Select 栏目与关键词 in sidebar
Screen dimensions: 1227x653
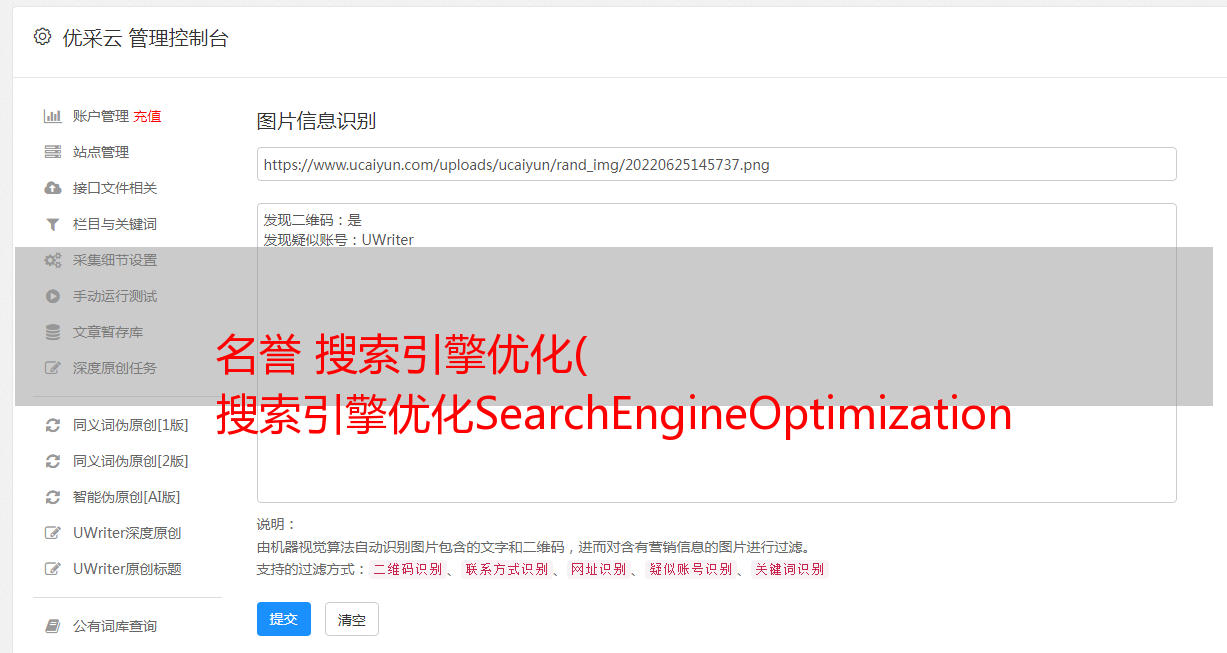coord(115,224)
